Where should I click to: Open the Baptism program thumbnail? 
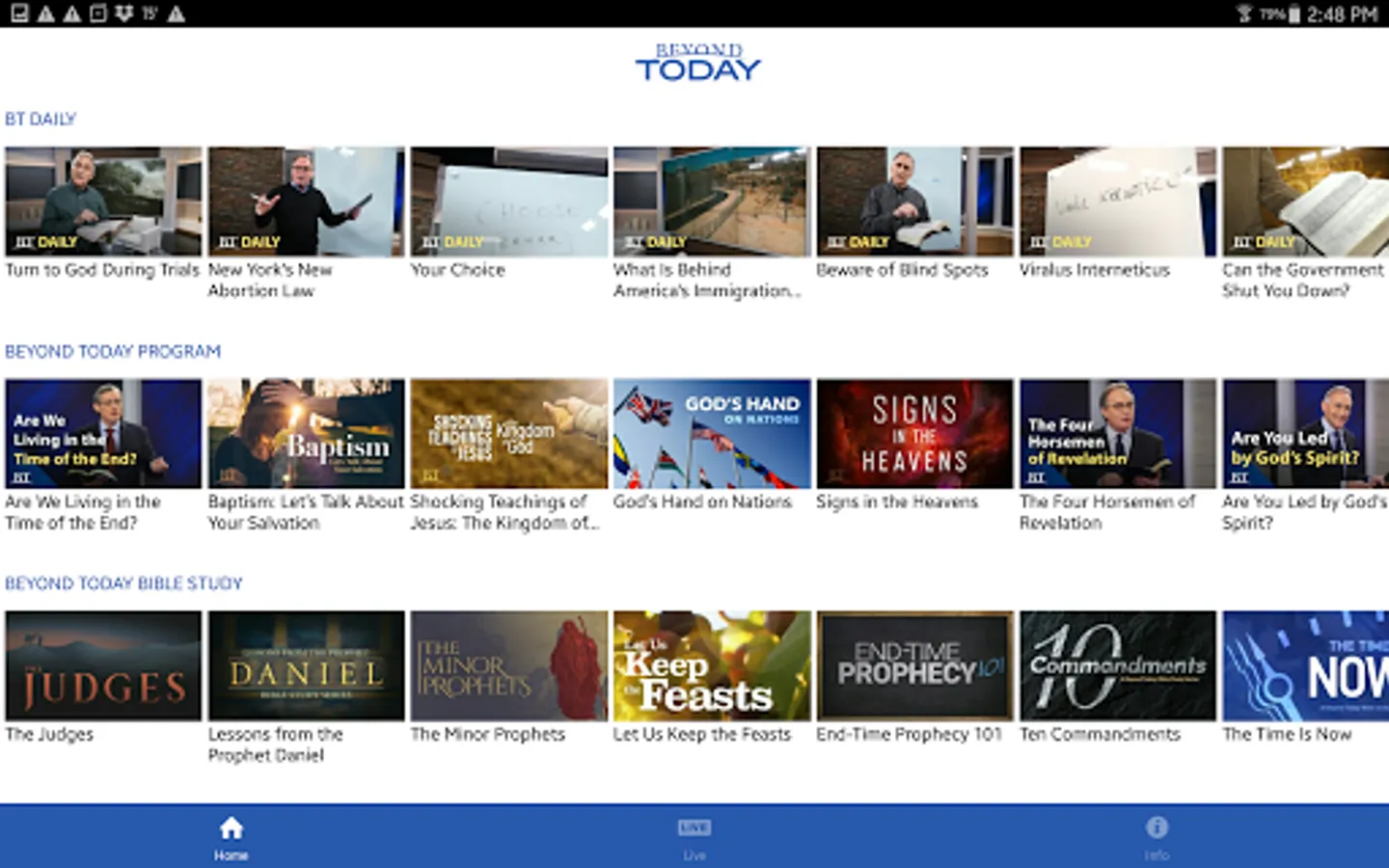(307, 434)
